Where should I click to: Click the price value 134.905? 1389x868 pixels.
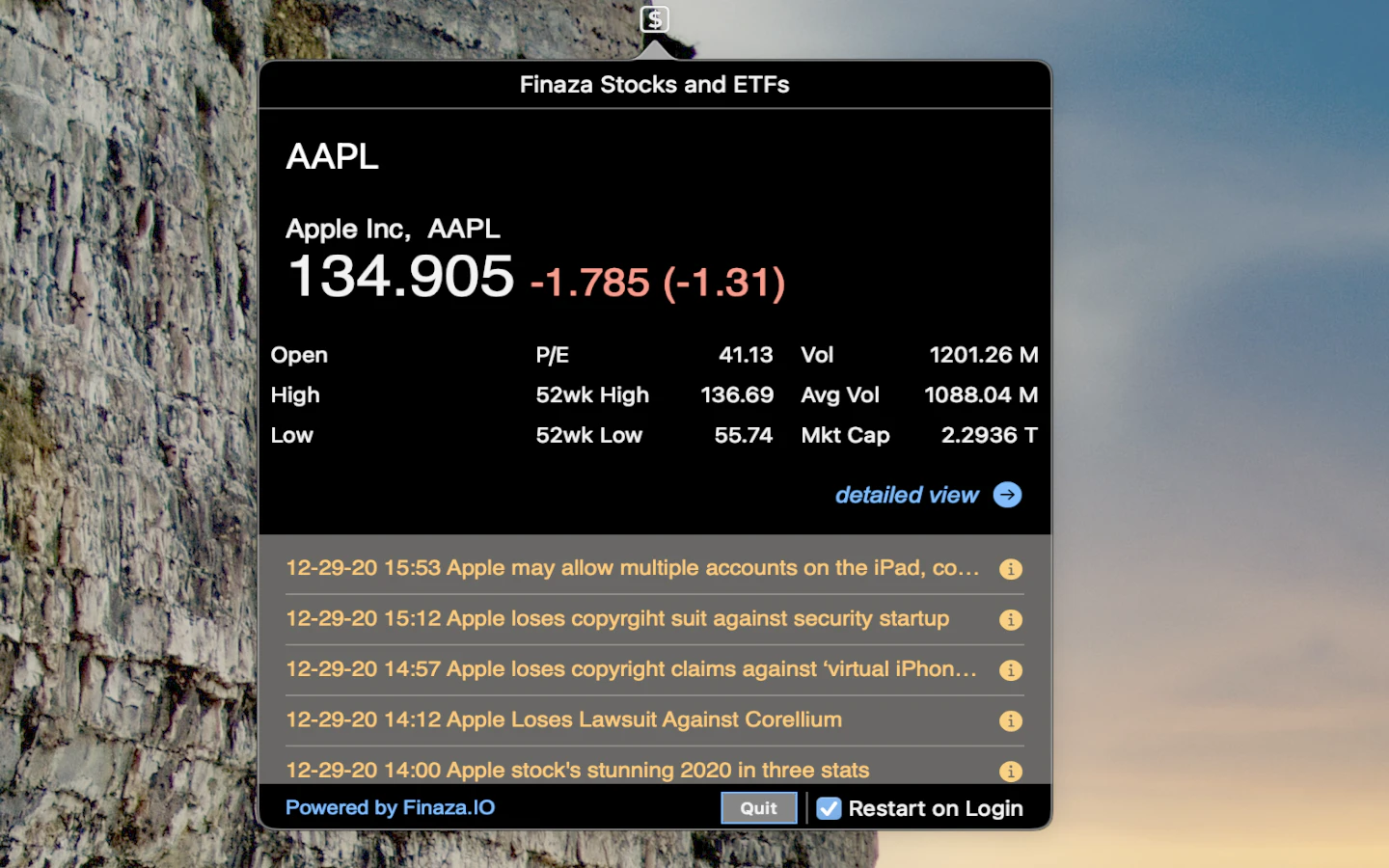coord(401,276)
